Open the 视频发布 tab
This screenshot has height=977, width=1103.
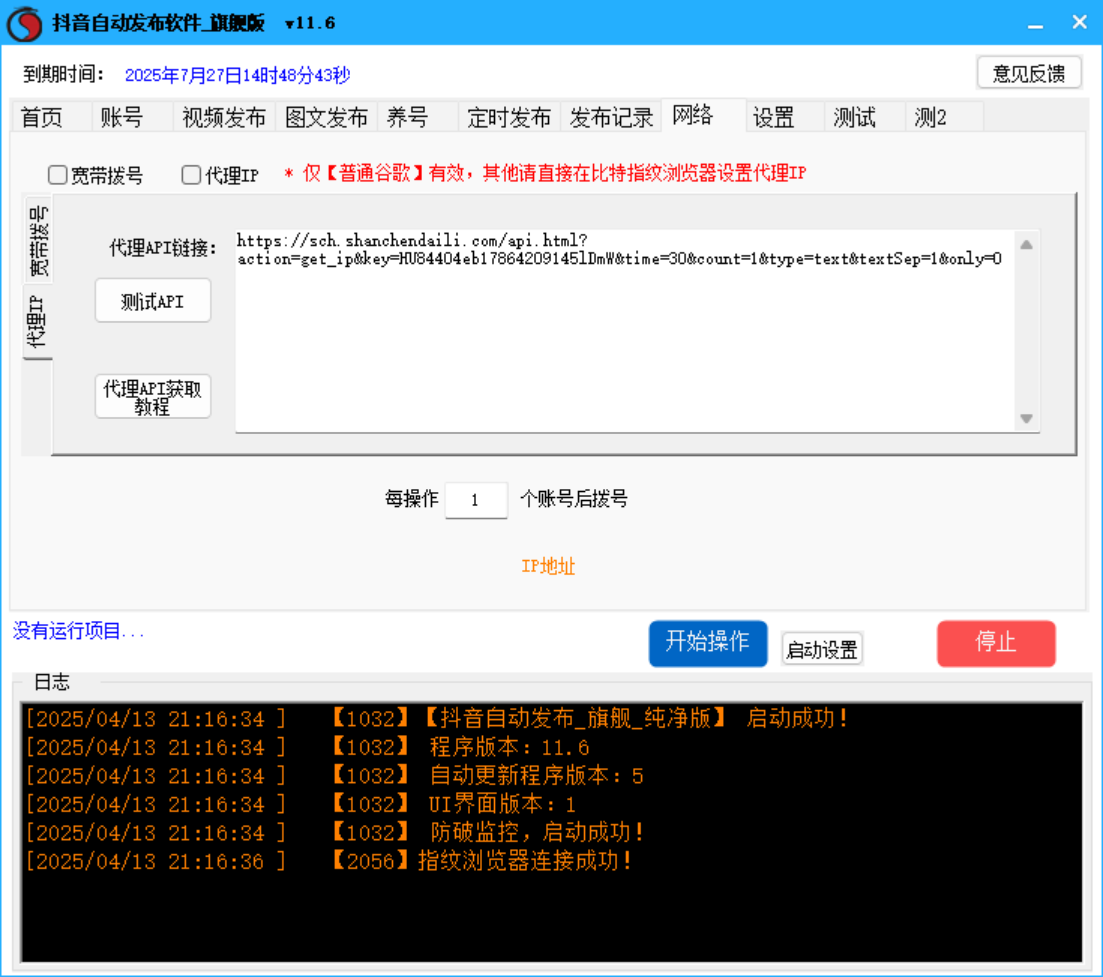click(224, 117)
